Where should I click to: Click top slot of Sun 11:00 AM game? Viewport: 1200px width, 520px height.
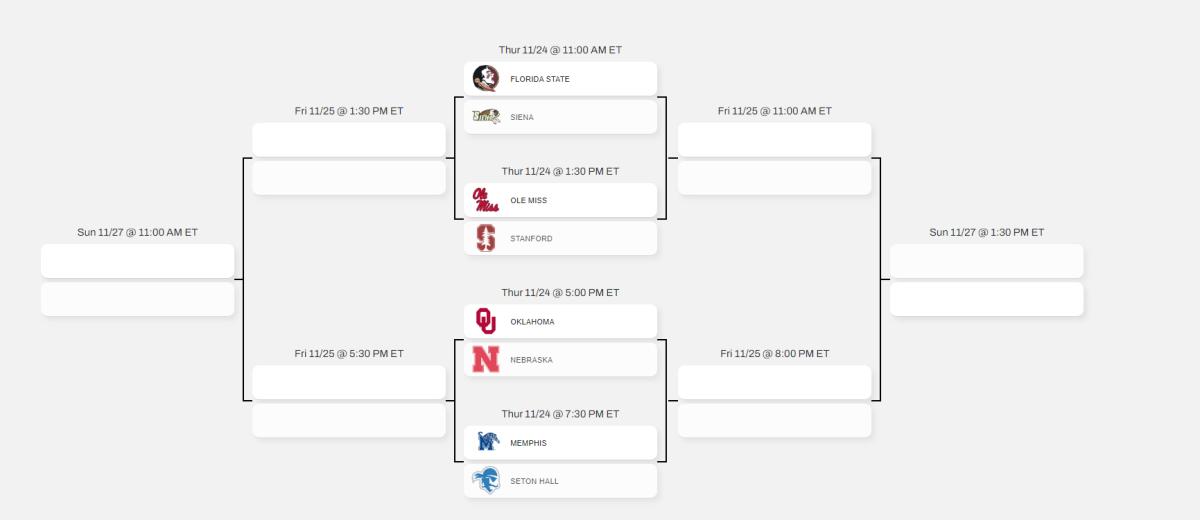click(137, 261)
